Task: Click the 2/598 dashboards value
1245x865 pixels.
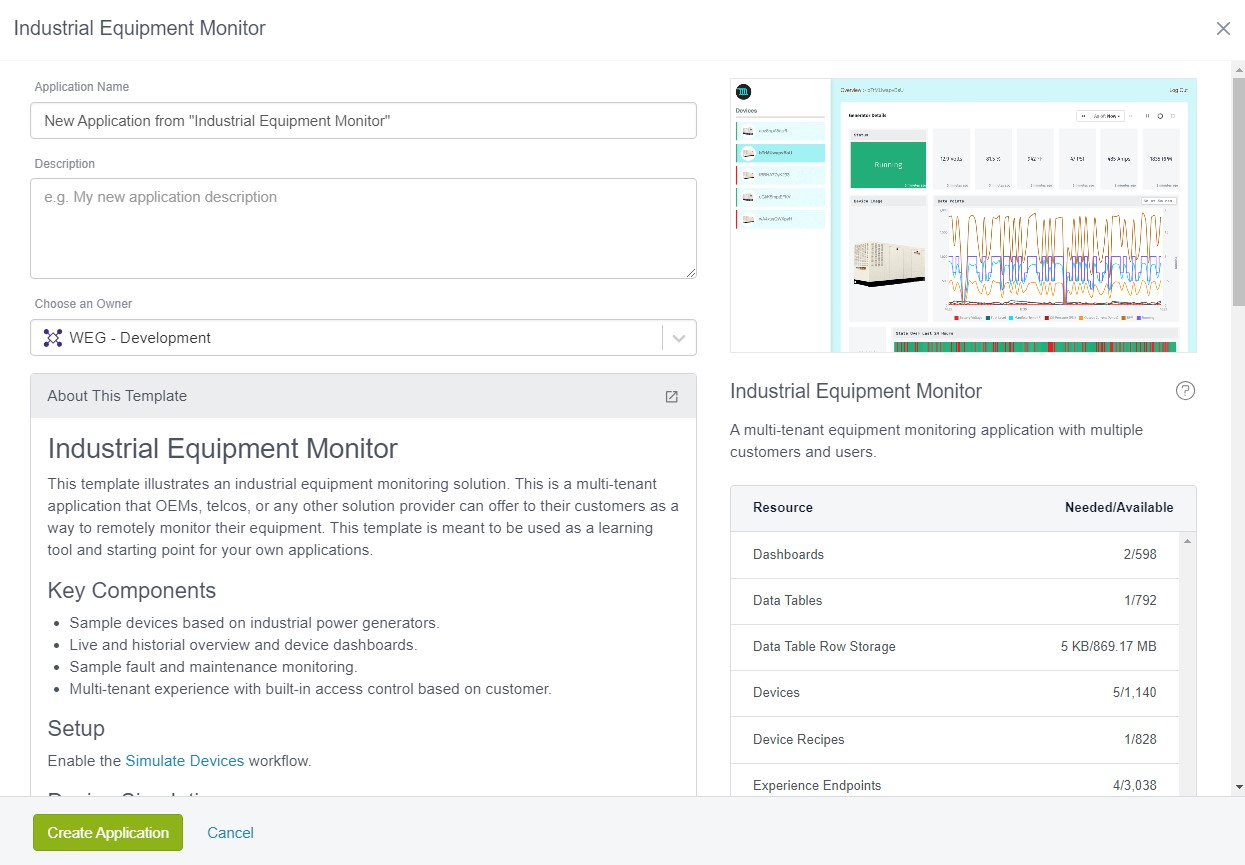Action: click(x=1139, y=555)
